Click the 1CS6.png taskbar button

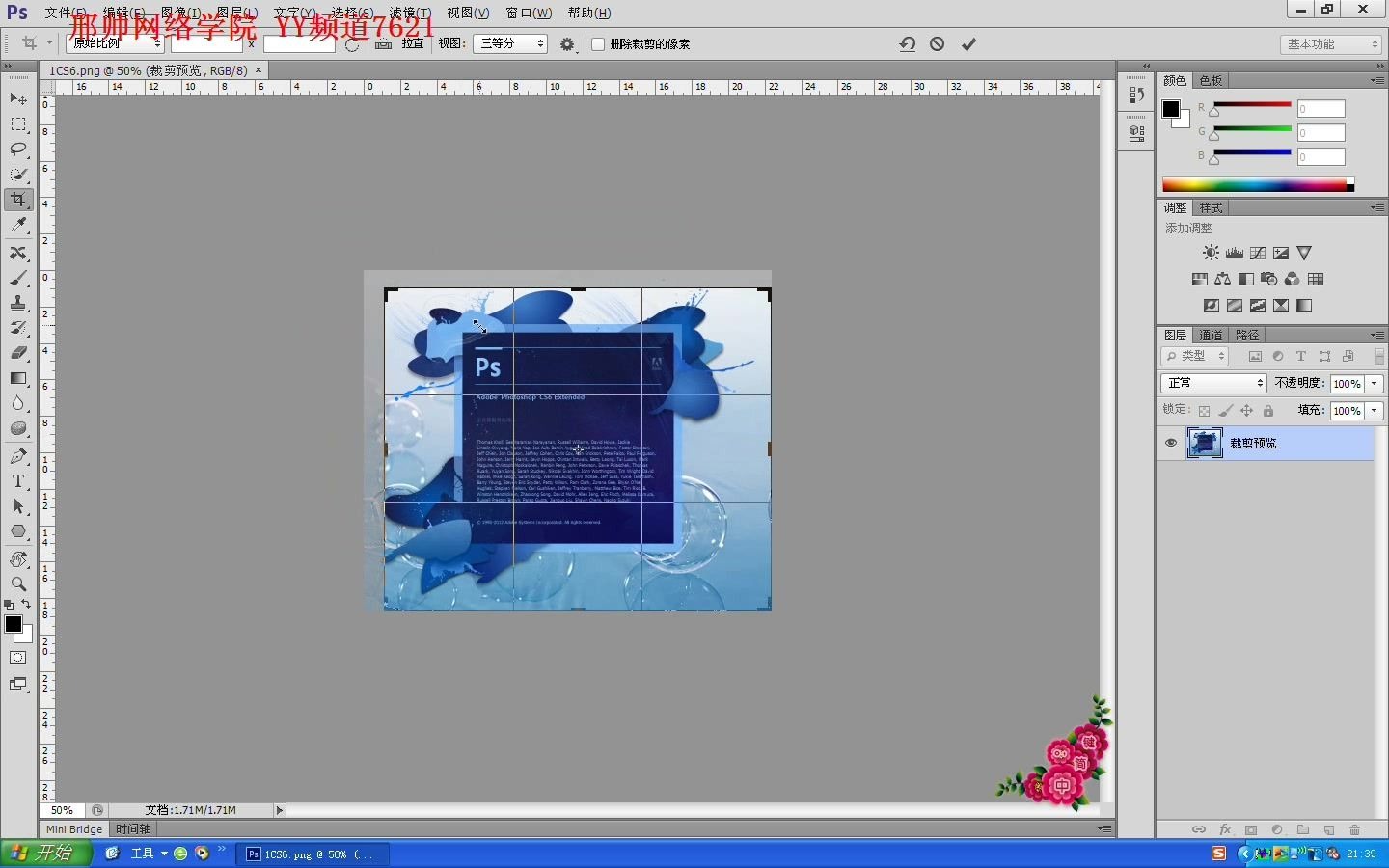click(x=313, y=854)
